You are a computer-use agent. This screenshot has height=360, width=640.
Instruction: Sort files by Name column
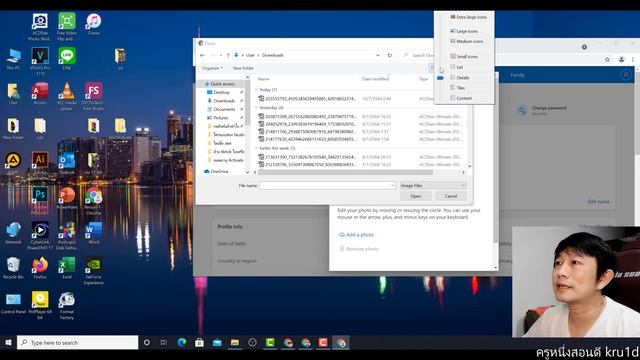[x=264, y=79]
